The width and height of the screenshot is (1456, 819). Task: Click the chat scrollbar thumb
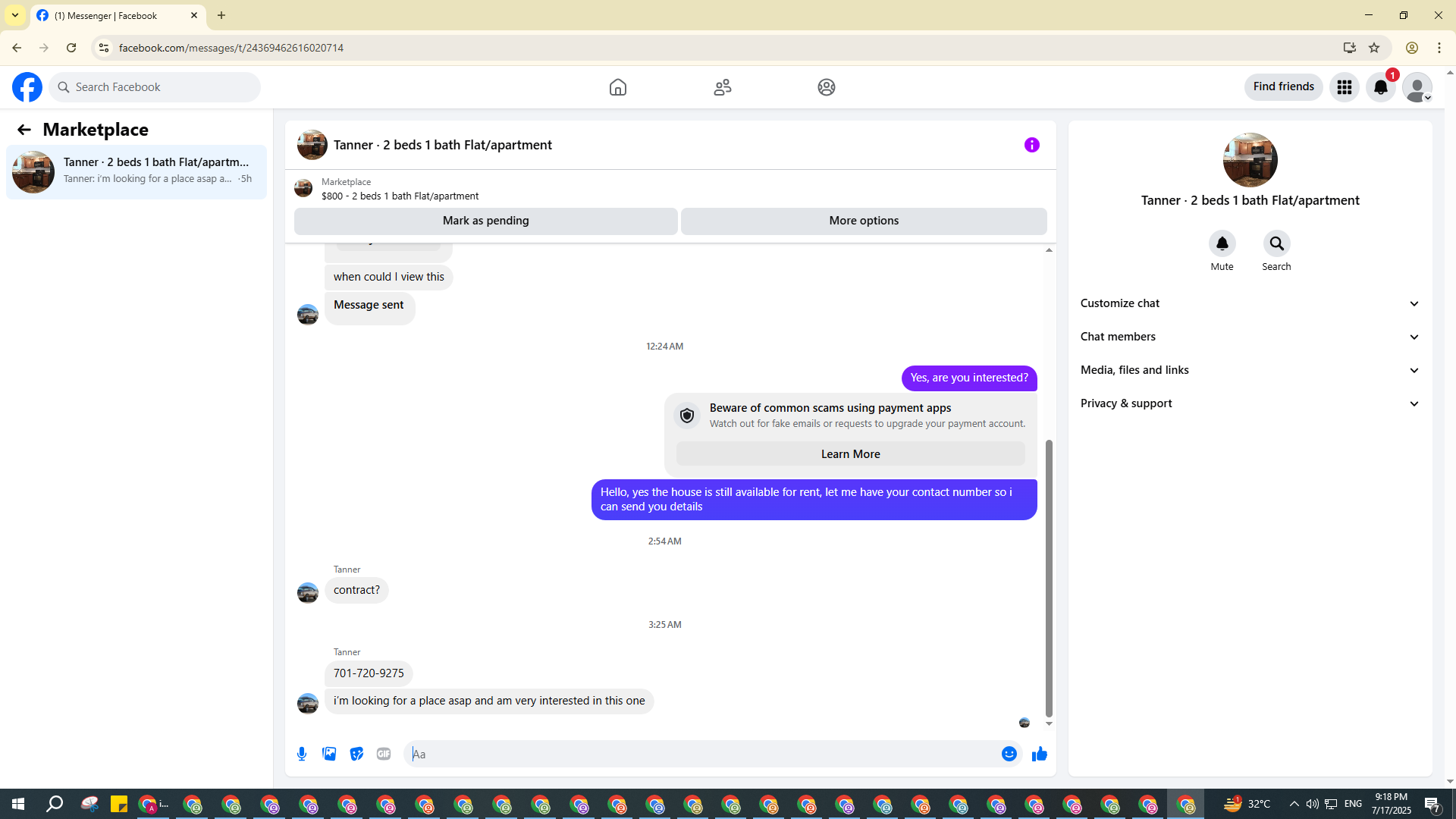1049,578
